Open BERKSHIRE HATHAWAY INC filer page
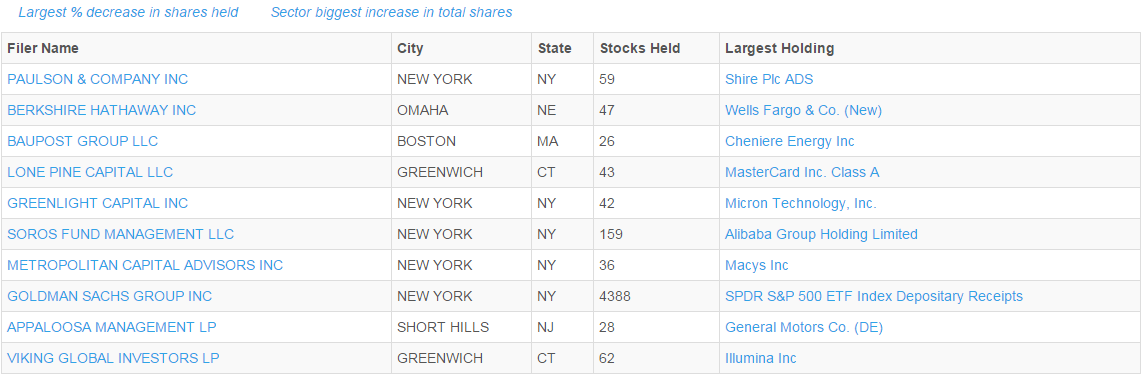 click(101, 110)
